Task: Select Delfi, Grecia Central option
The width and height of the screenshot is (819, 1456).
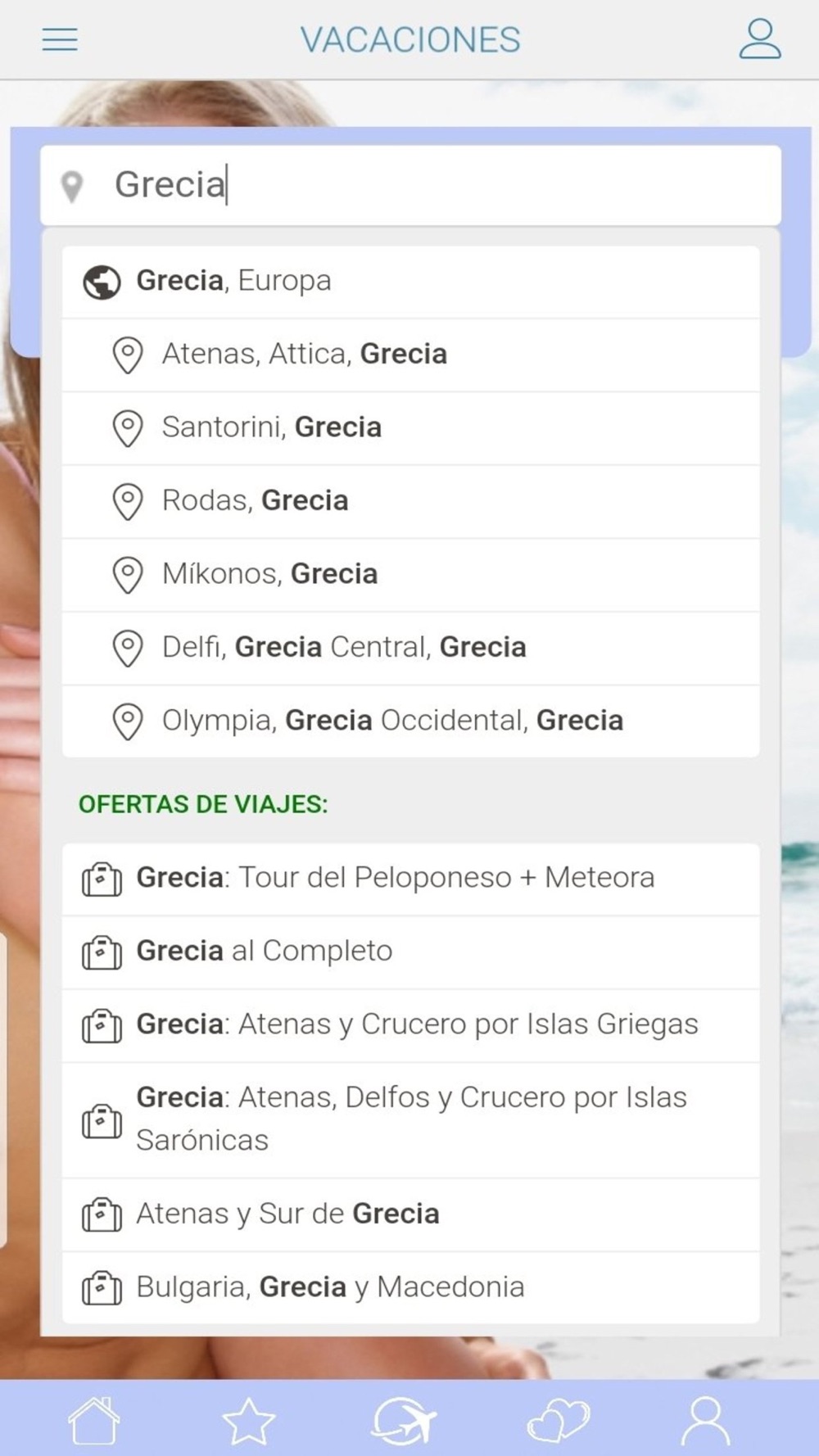Action: tap(409, 648)
